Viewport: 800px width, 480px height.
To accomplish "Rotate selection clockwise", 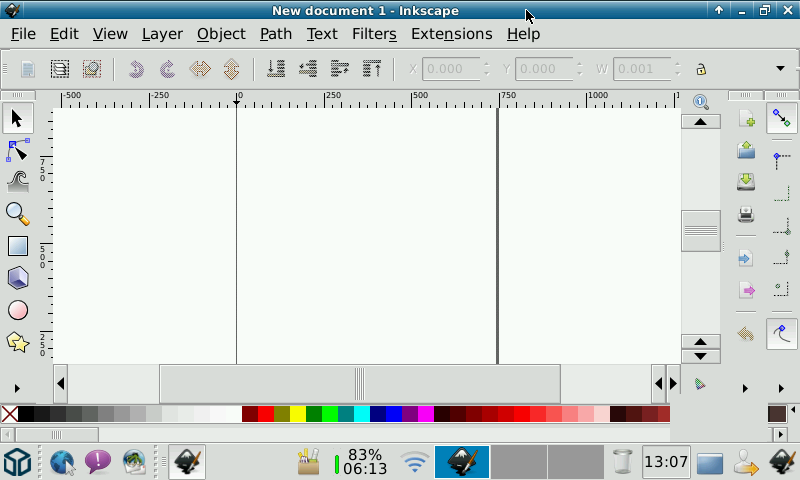I will (167, 69).
